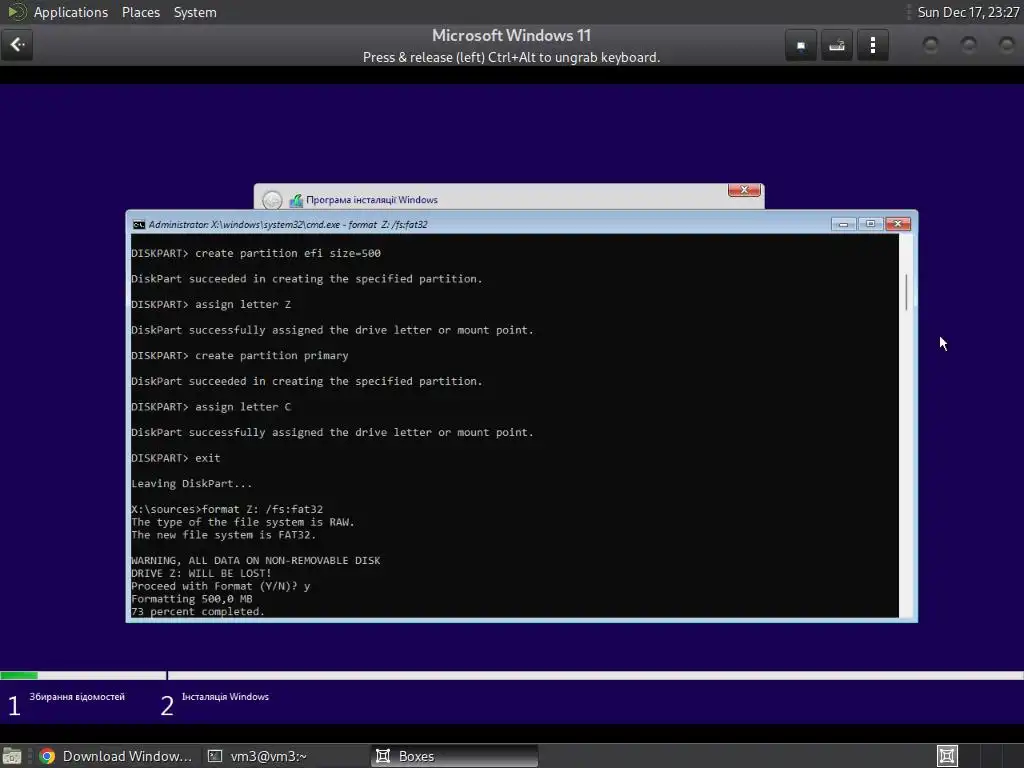Open the Boxes three-dot menu

click(872, 45)
